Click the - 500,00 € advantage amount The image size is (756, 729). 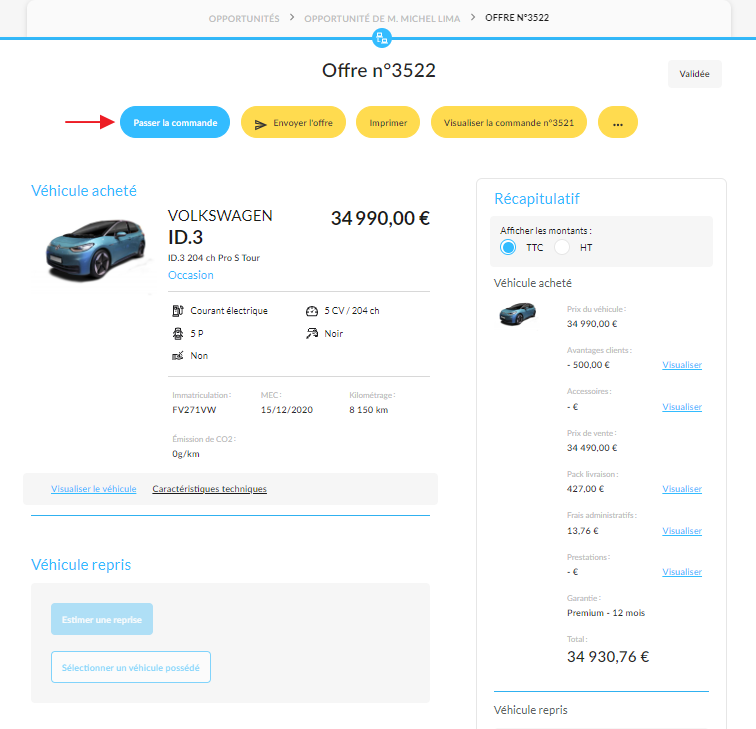click(x=588, y=365)
